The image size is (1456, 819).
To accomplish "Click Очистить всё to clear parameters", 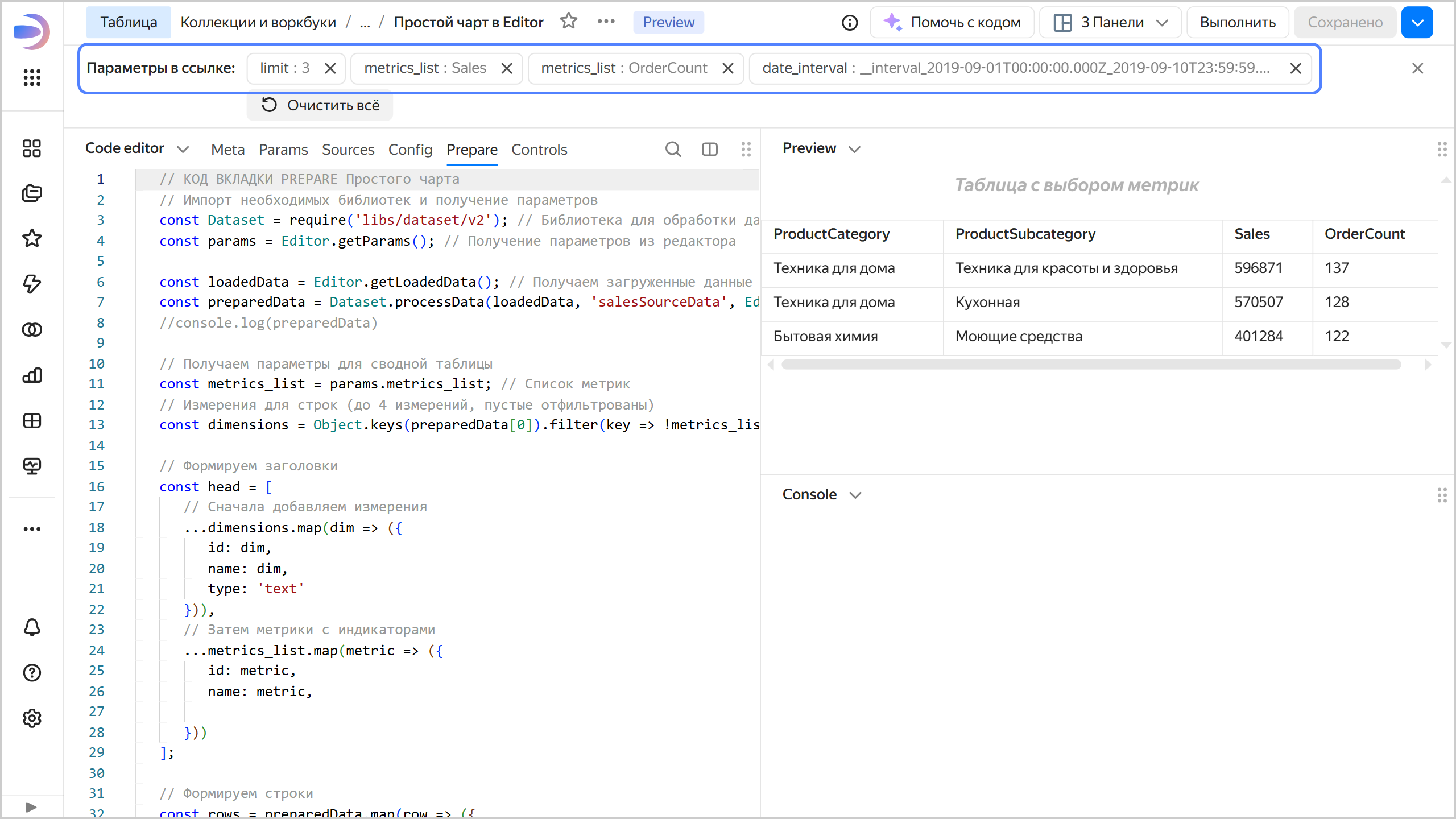I will (x=320, y=105).
